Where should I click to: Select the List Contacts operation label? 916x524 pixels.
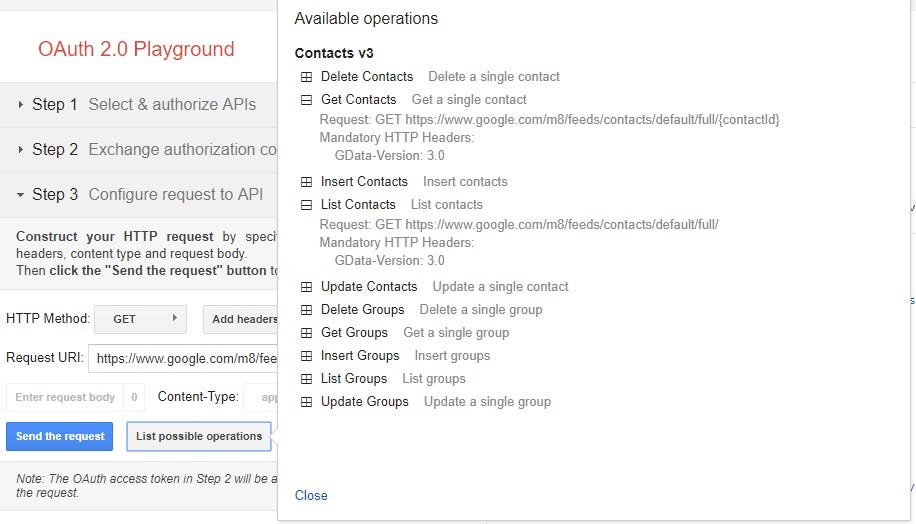coord(358,204)
